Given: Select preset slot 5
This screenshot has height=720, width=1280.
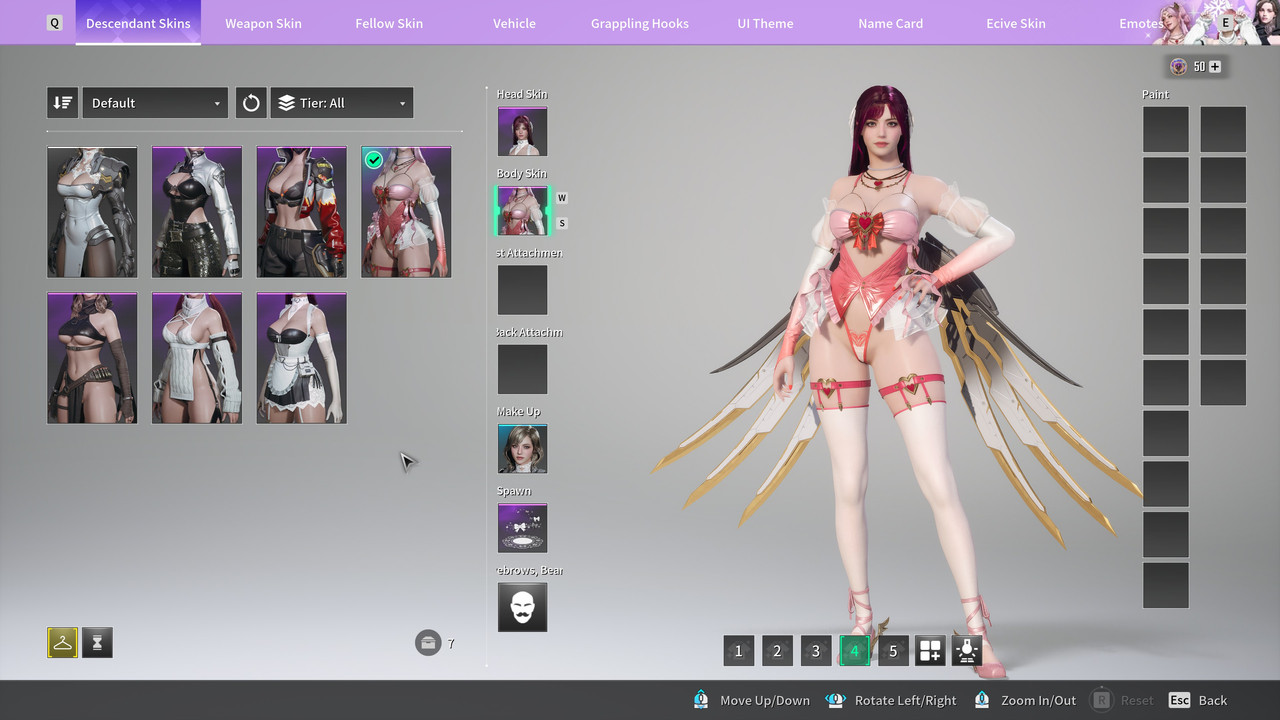Looking at the screenshot, I should (893, 651).
